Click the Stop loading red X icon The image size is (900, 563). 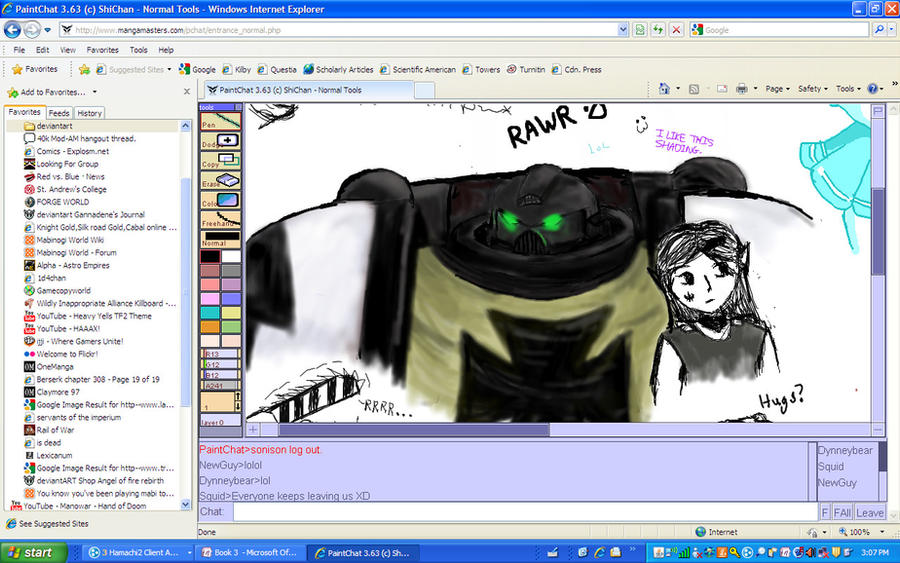tap(676, 30)
